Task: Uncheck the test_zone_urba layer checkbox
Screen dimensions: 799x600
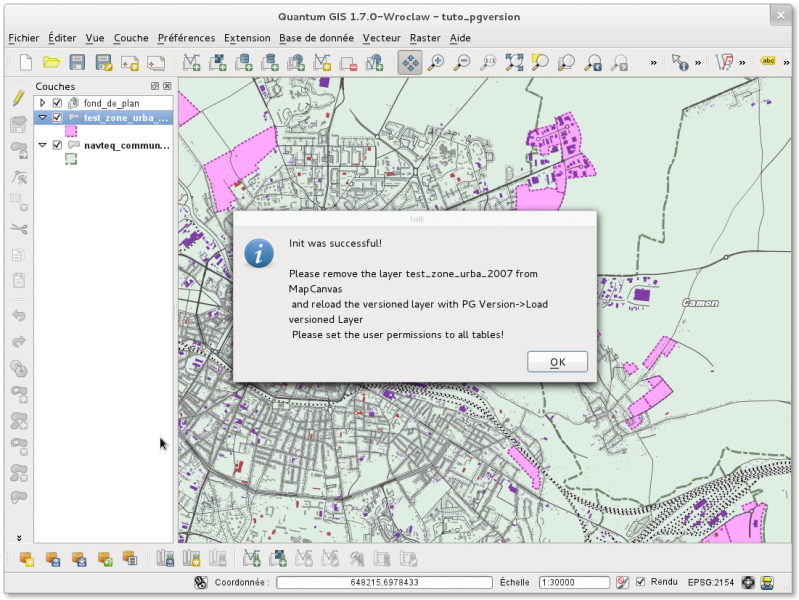Action: tap(57, 117)
